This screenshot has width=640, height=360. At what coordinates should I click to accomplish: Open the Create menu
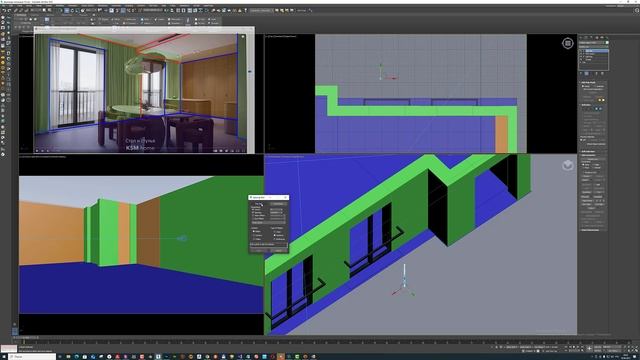[49, 6]
